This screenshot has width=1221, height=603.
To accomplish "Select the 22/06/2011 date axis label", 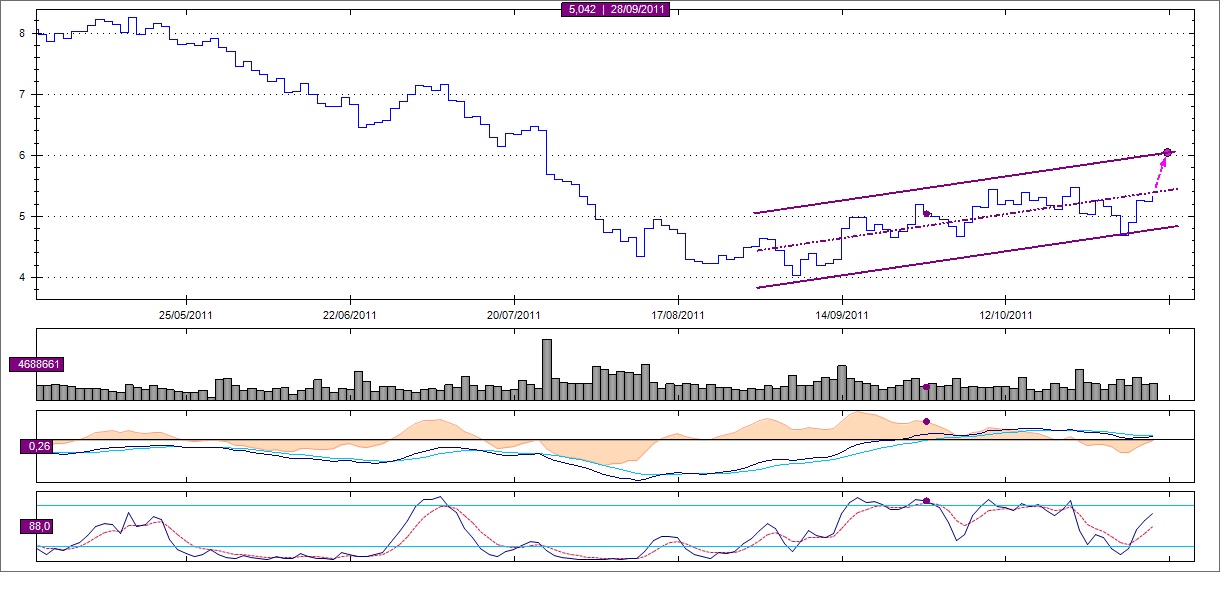I will coord(350,314).
